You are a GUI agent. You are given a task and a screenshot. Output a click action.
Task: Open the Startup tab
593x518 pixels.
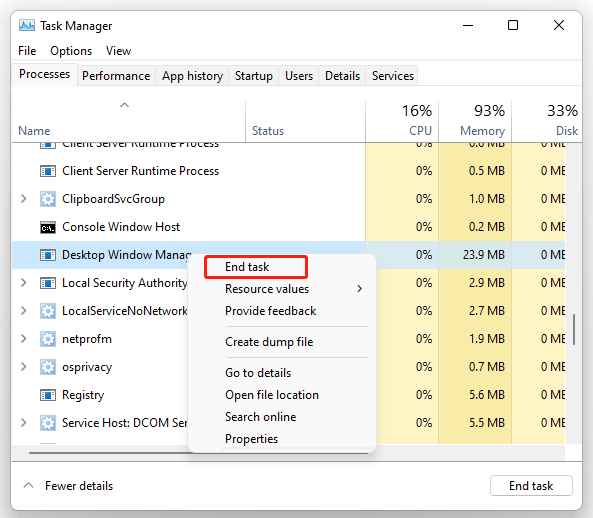point(254,76)
